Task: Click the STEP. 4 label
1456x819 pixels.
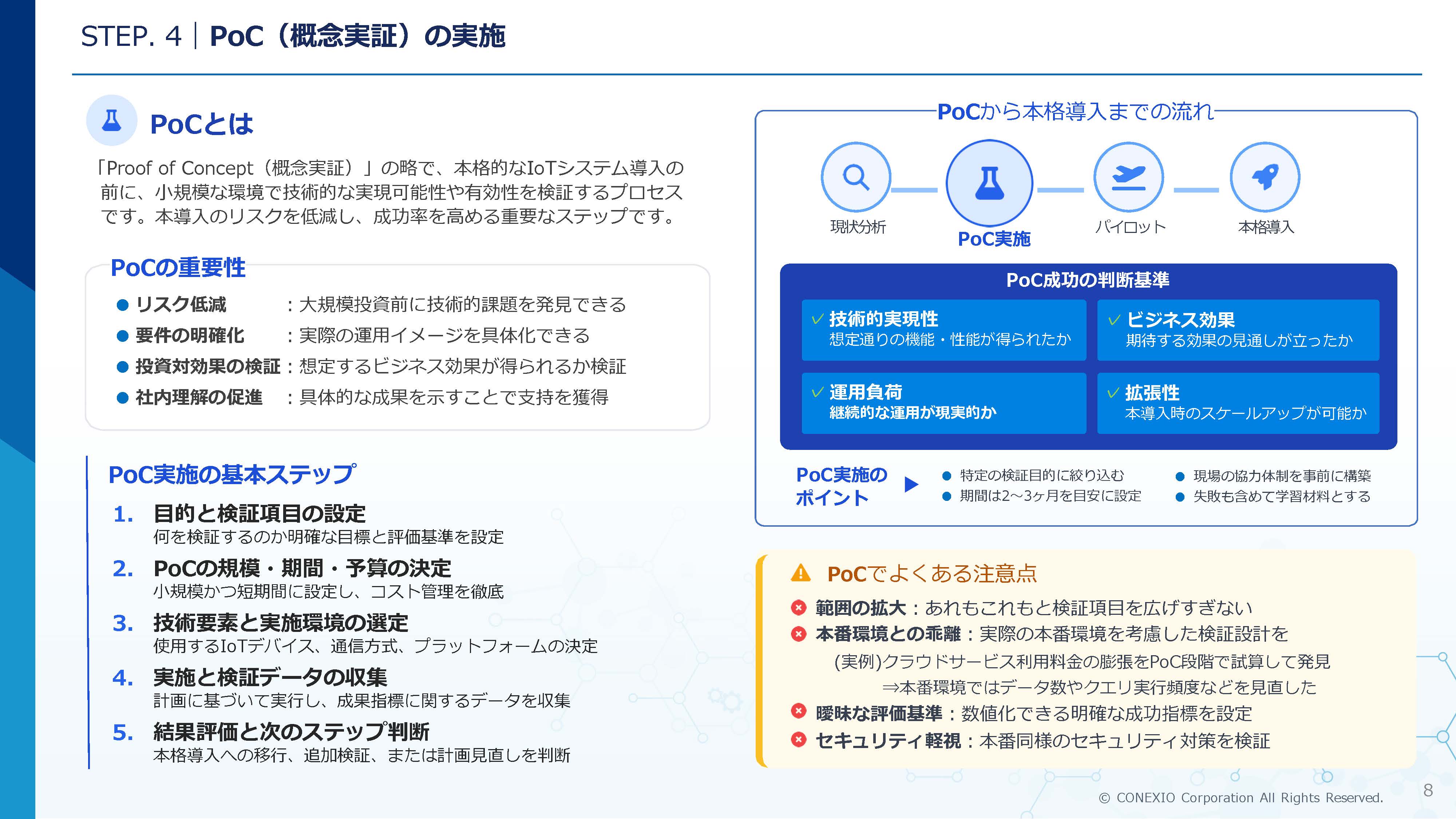Action: [131, 36]
